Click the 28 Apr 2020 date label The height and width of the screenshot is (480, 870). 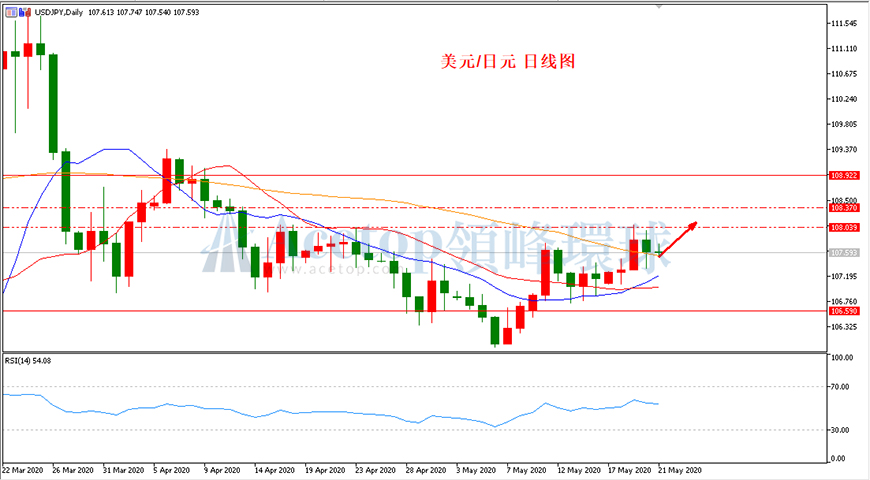(x=426, y=471)
